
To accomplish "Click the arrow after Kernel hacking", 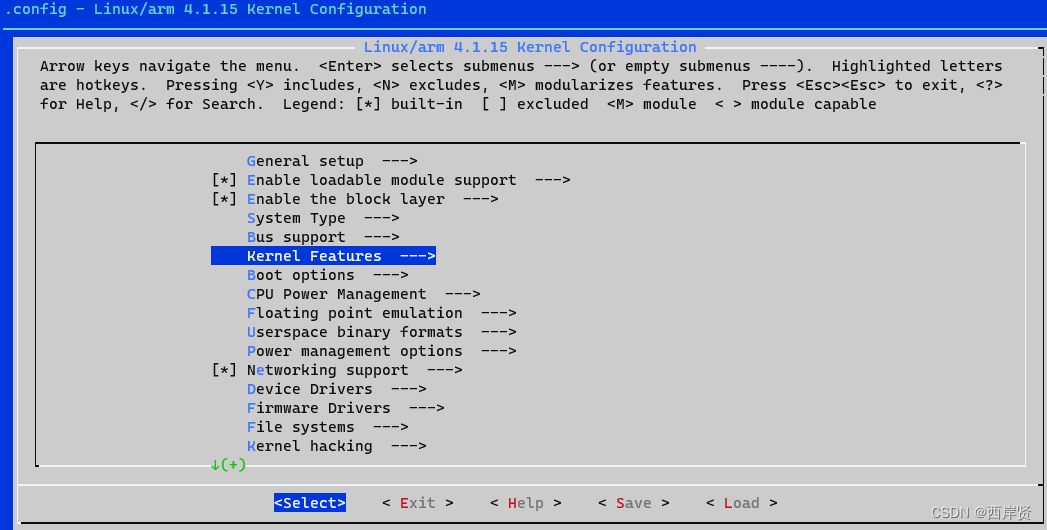I will tap(409, 446).
